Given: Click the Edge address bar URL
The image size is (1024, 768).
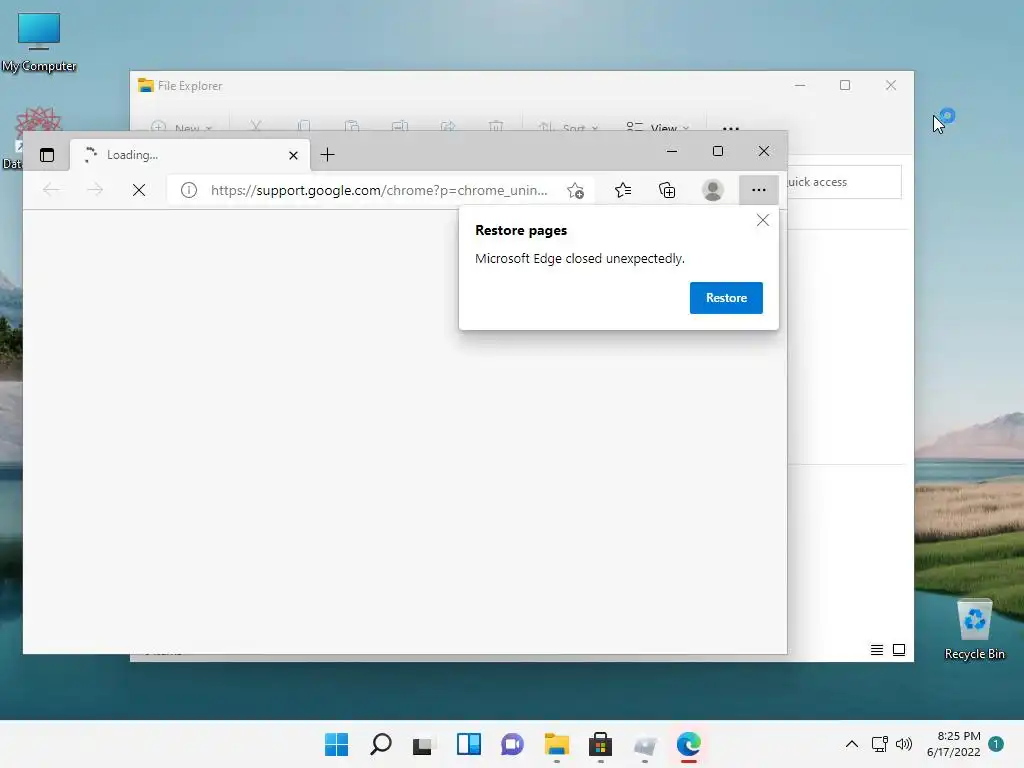Looking at the screenshot, I should [379, 190].
